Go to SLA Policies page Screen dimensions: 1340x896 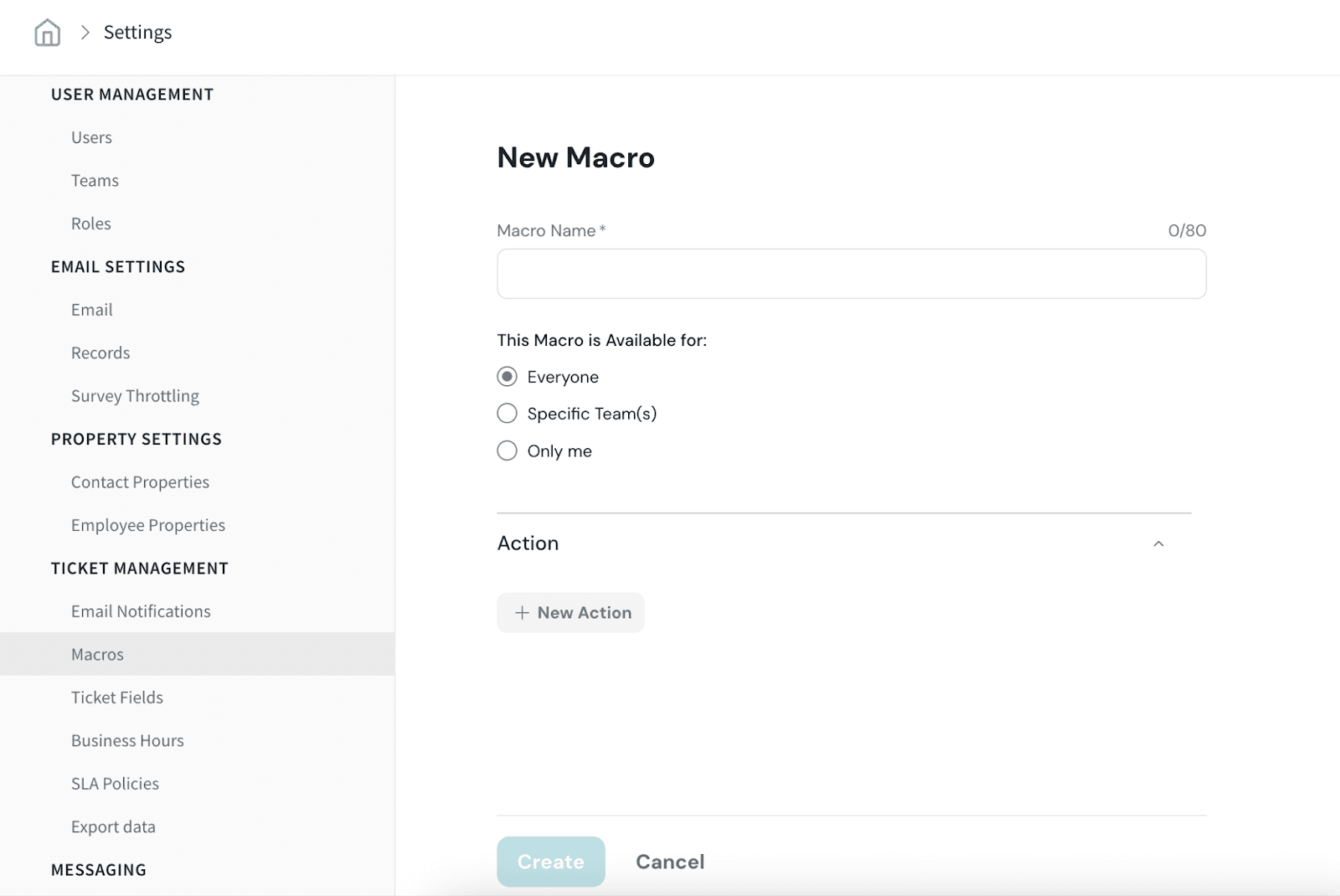click(115, 784)
